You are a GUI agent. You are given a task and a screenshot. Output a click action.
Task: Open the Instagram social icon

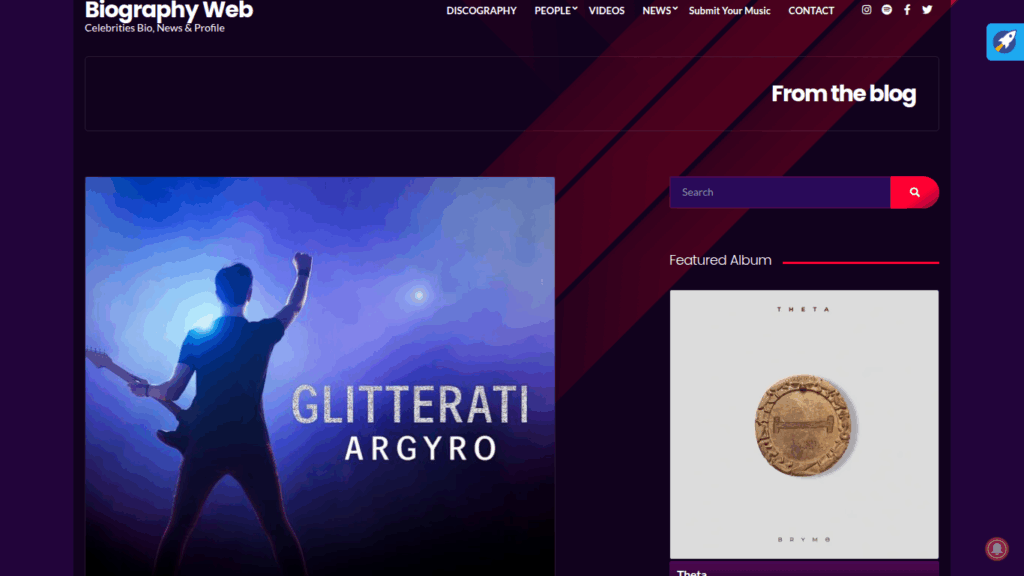[866, 10]
